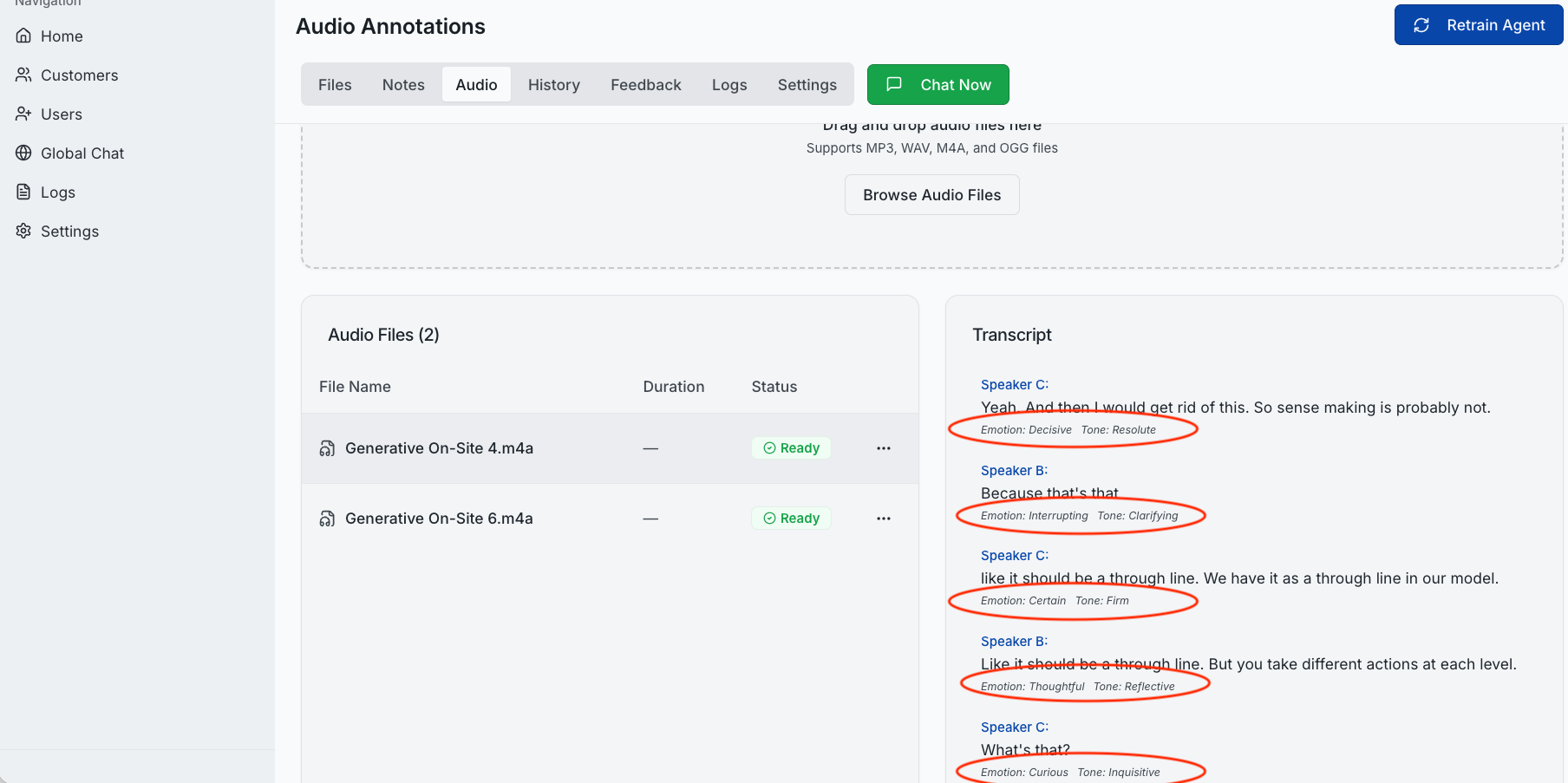Click the Chat Now button
This screenshot has height=783, width=1568.
pyautogui.click(x=938, y=84)
